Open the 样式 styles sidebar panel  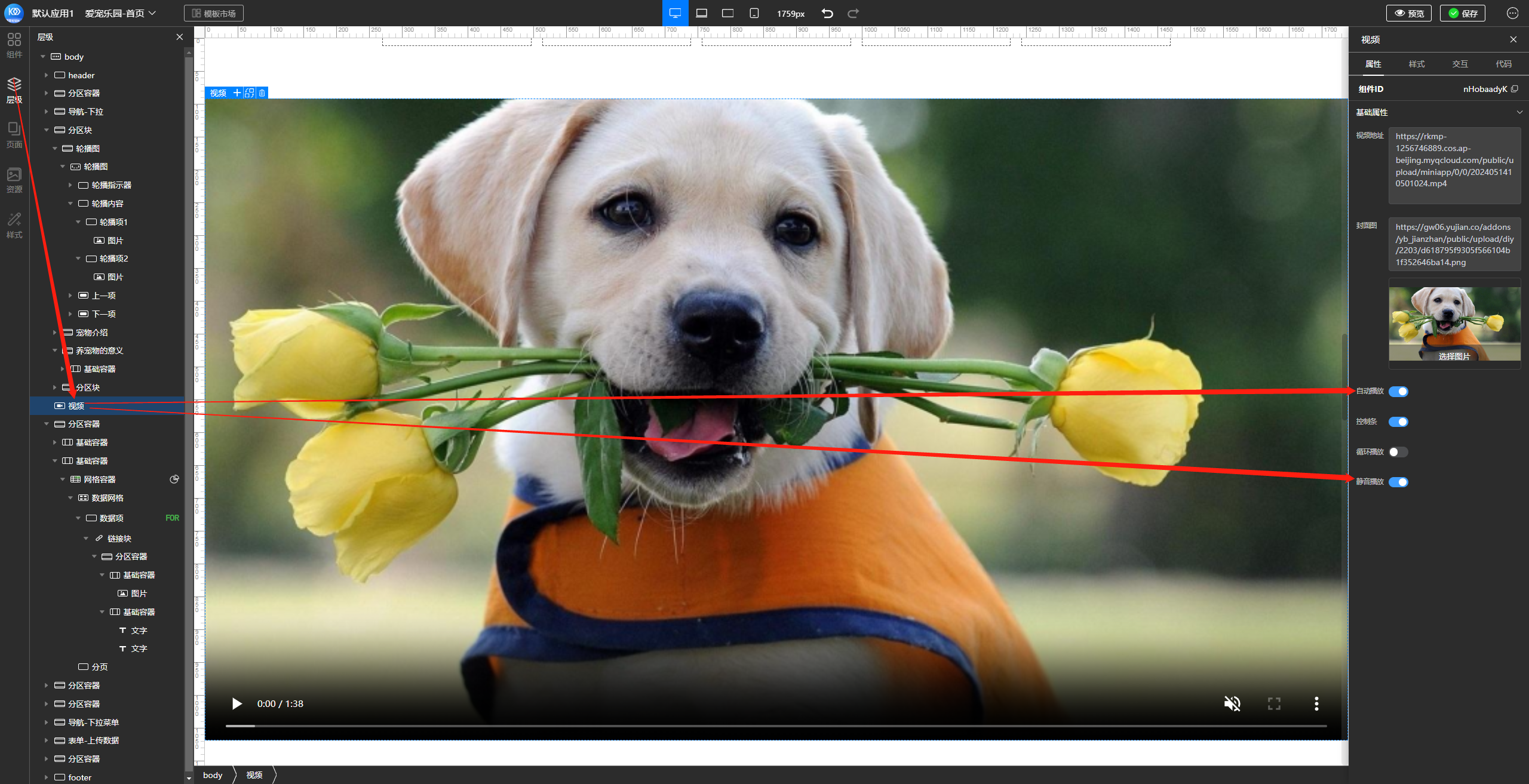14,226
